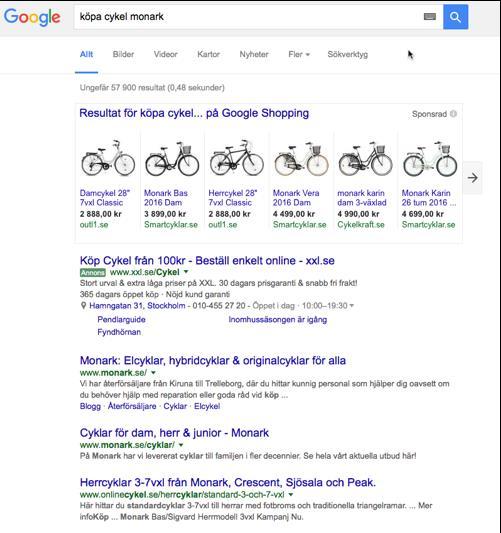Open the Monark Elcyklar, hybridcyklar result link
The height and width of the screenshot is (533, 501).
point(213,361)
